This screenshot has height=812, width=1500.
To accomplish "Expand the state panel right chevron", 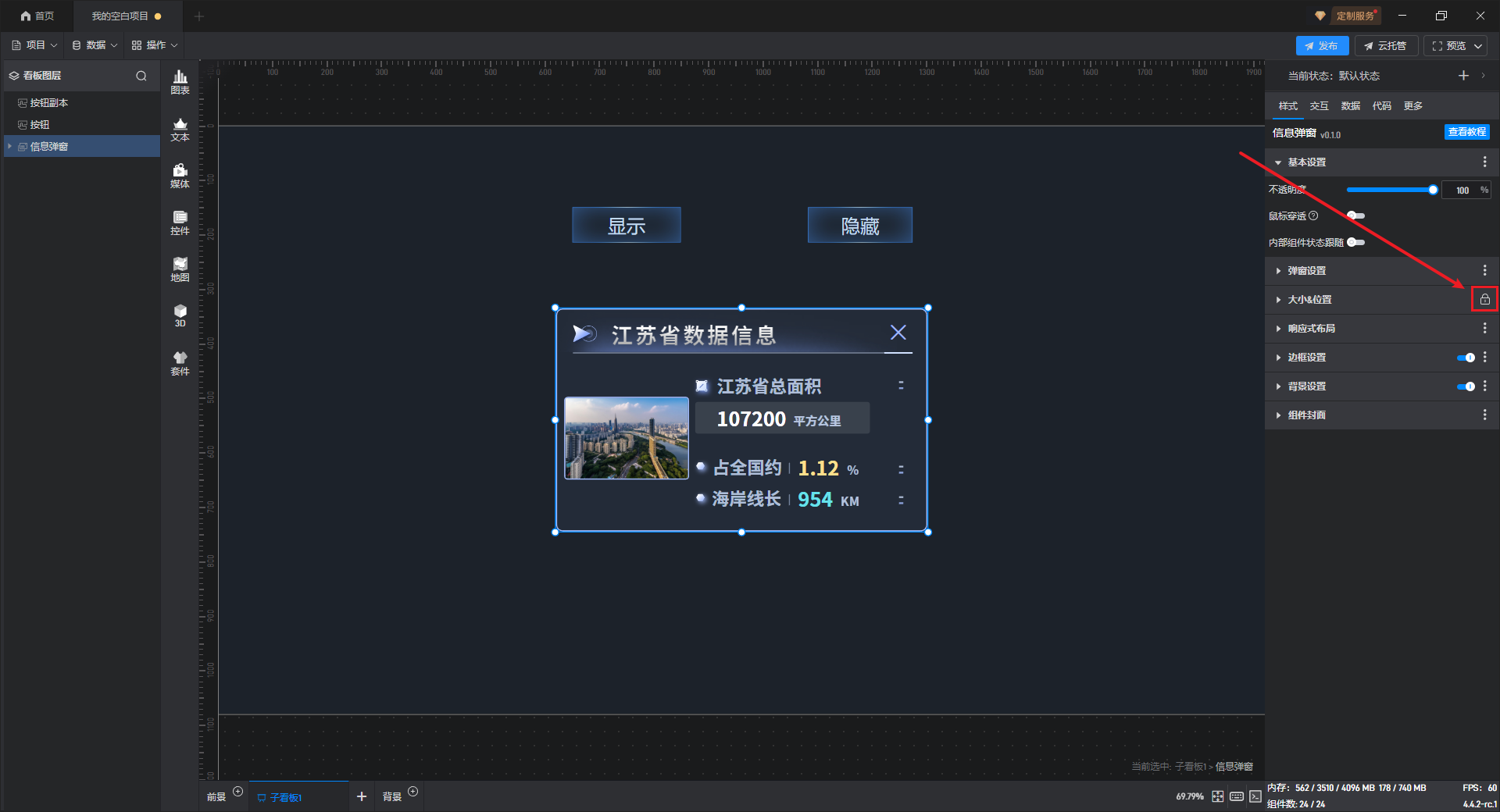I will click(1483, 75).
